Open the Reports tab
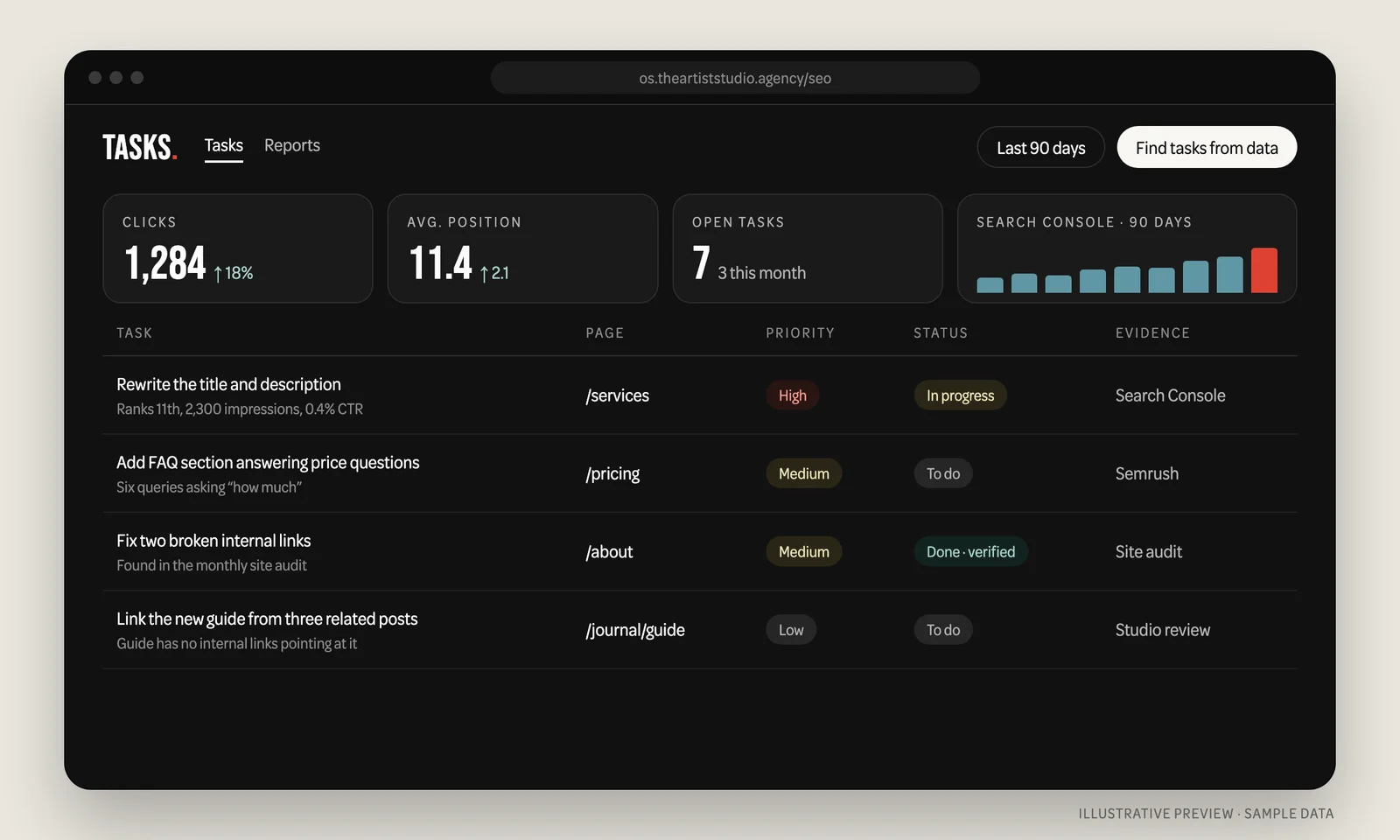1400x840 pixels. point(292,145)
